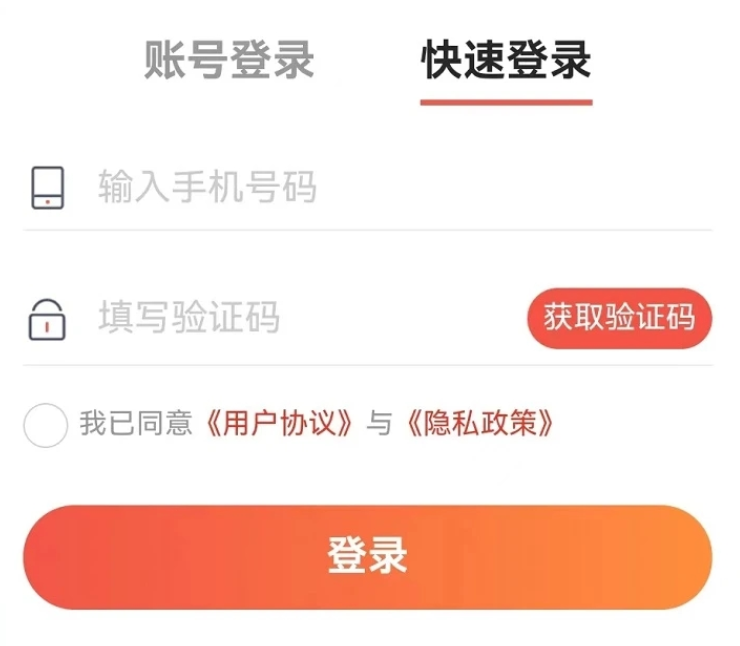The height and width of the screenshot is (646, 740).
Task: Click the 填写验证码 placeholder text
Action: 189,319
